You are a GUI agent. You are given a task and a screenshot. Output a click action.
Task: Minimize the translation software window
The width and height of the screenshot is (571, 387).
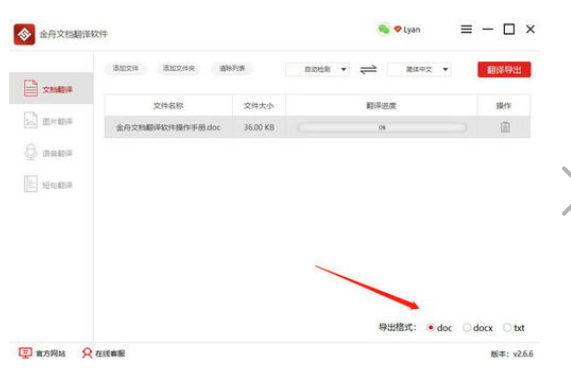[488, 29]
